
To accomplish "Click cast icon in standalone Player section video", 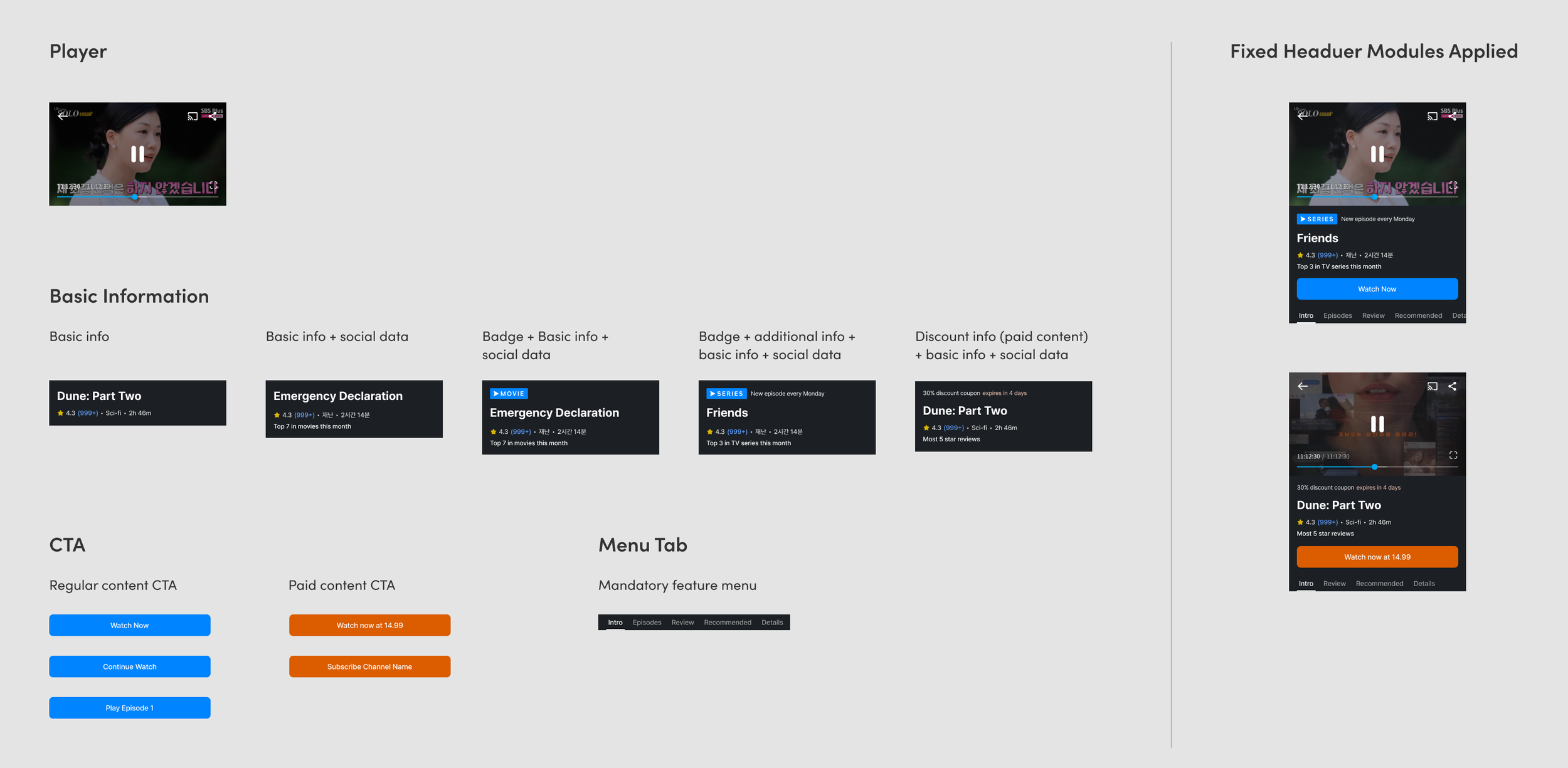I will 192,116.
